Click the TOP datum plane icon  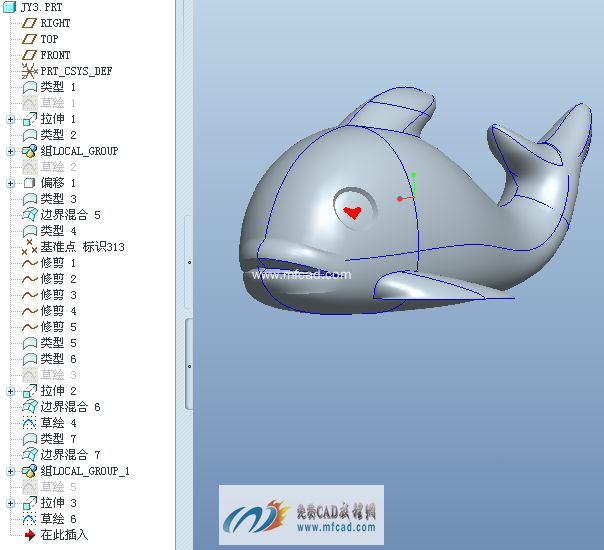tap(29, 39)
